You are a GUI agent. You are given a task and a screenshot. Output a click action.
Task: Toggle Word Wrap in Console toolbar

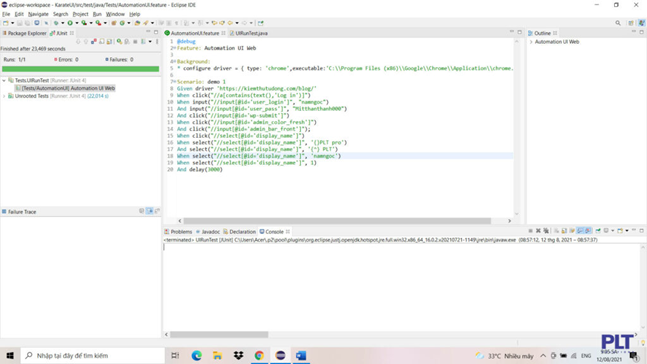[x=572, y=230]
